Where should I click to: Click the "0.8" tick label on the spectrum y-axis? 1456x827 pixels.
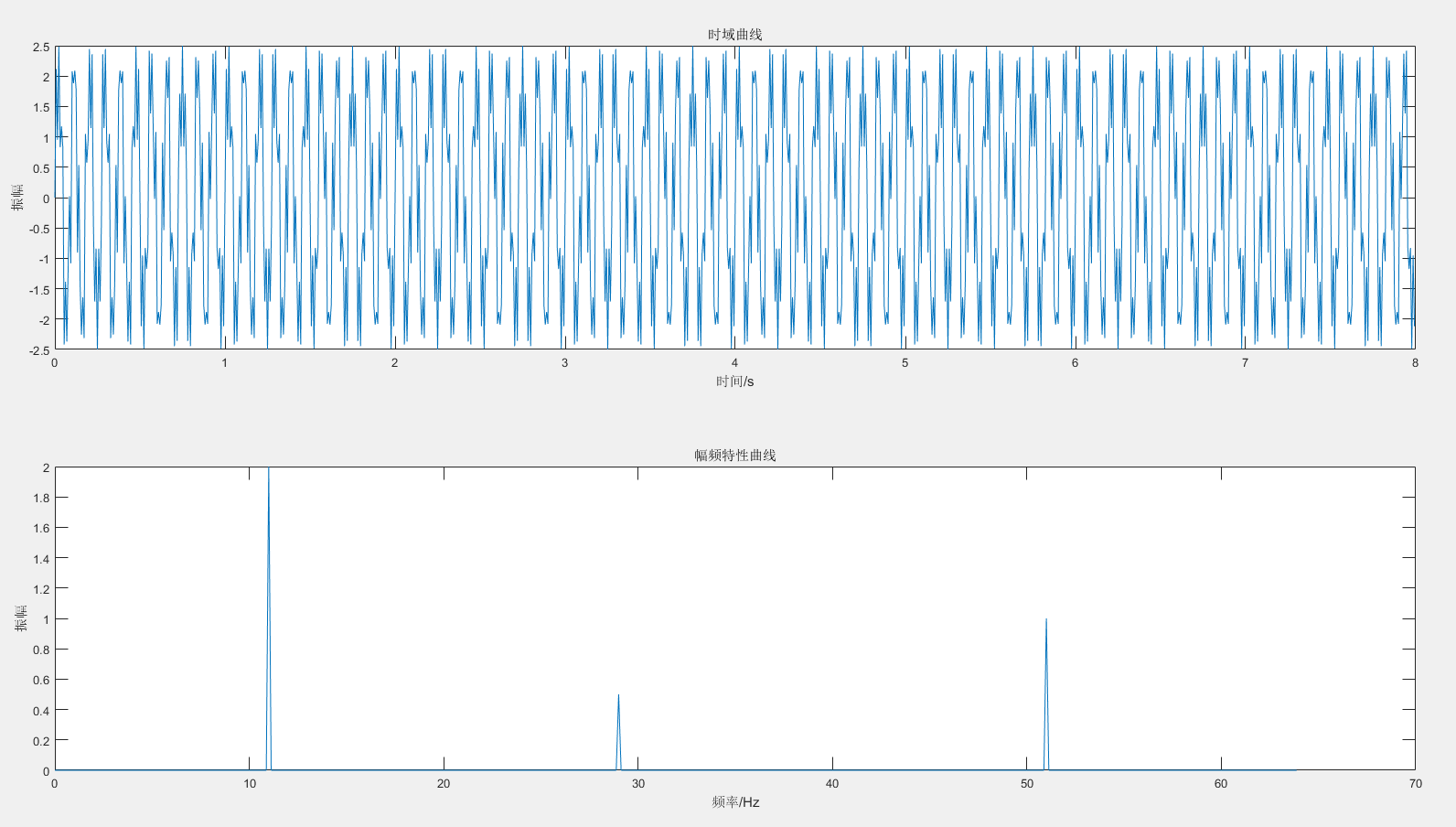tap(41, 650)
